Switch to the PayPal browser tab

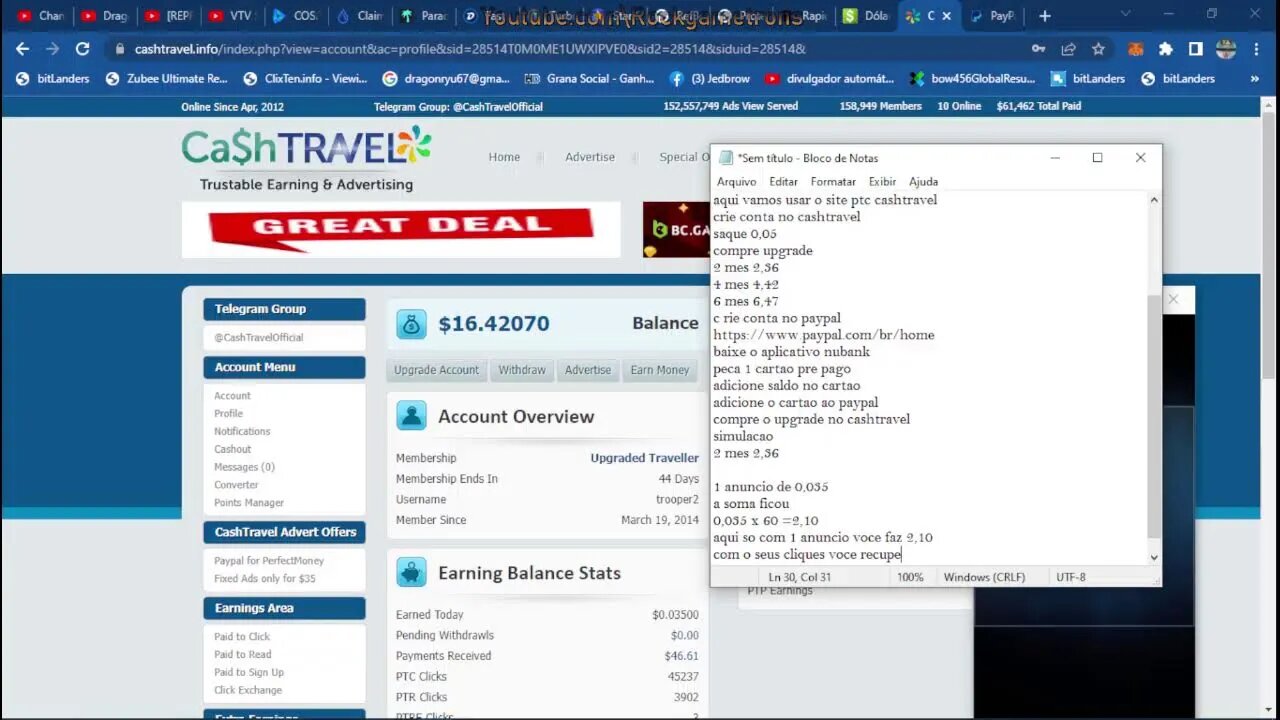992,16
